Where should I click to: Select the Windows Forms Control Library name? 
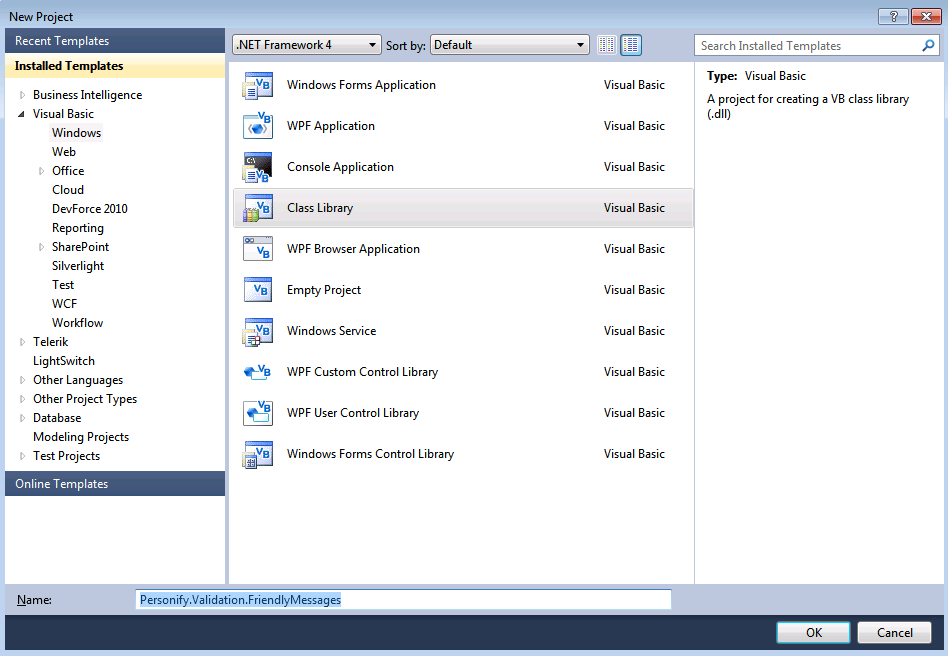coord(370,454)
